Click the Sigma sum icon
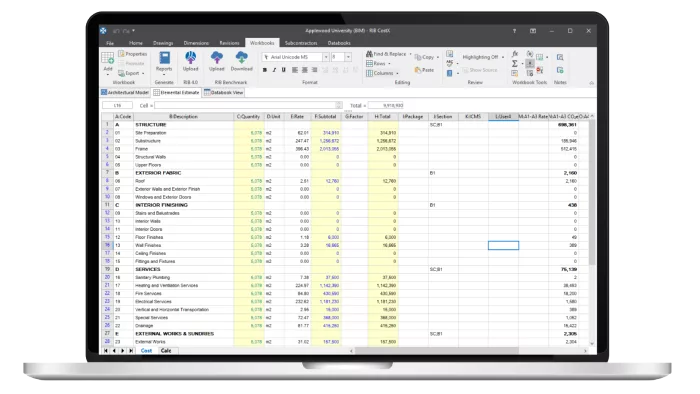700x394 pixels. [515, 63]
